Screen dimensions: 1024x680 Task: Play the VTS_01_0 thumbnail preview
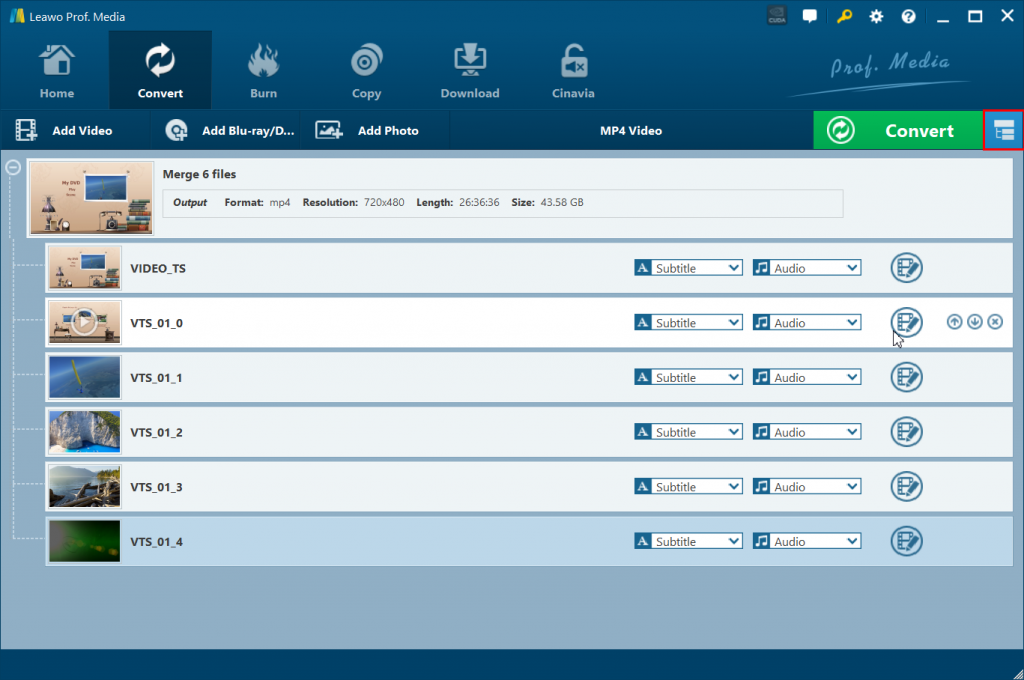click(x=84, y=322)
